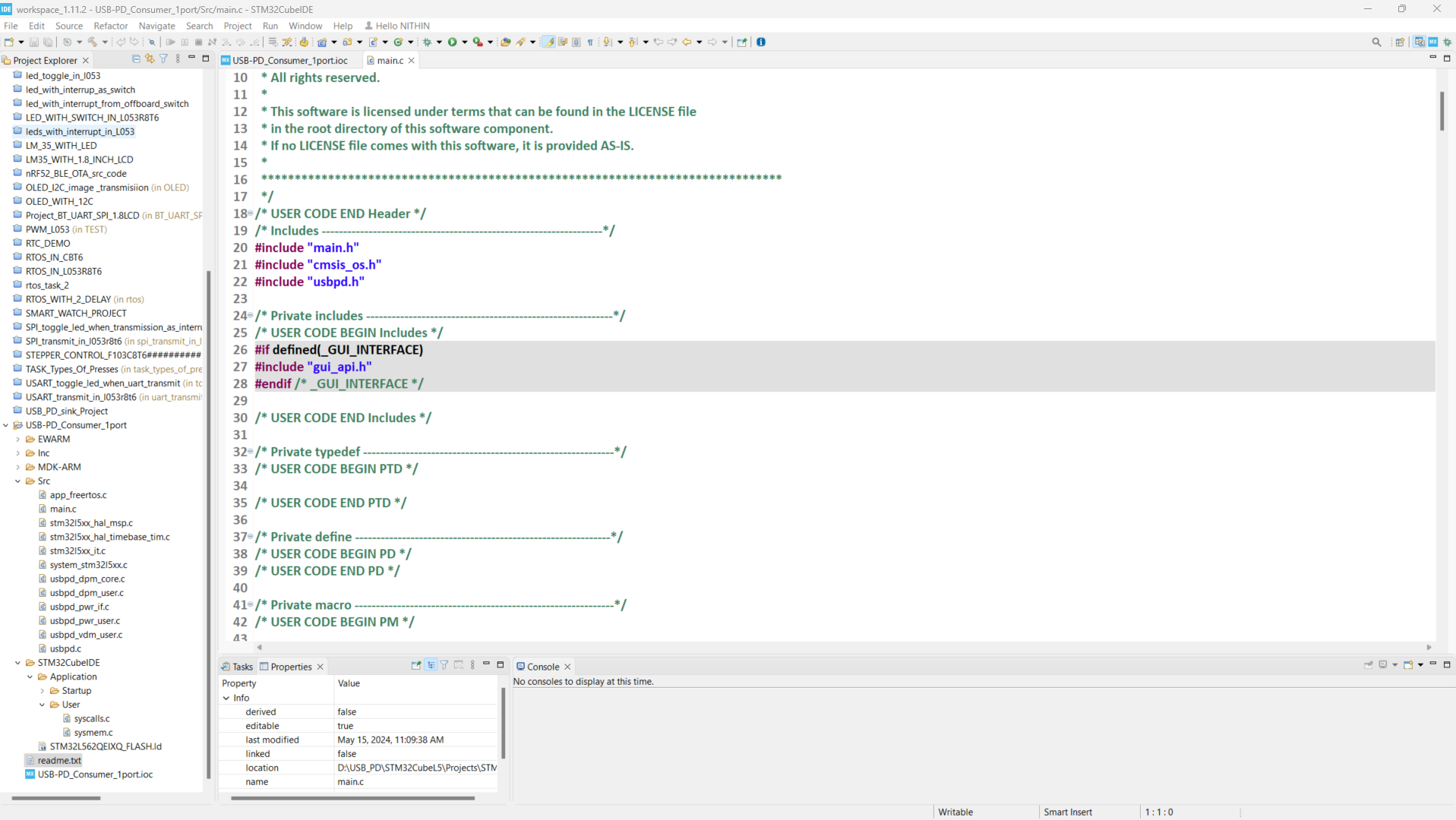Screen dimensions: 1456x820
Task: Build the project with the hammer icon
Action: click(93, 42)
